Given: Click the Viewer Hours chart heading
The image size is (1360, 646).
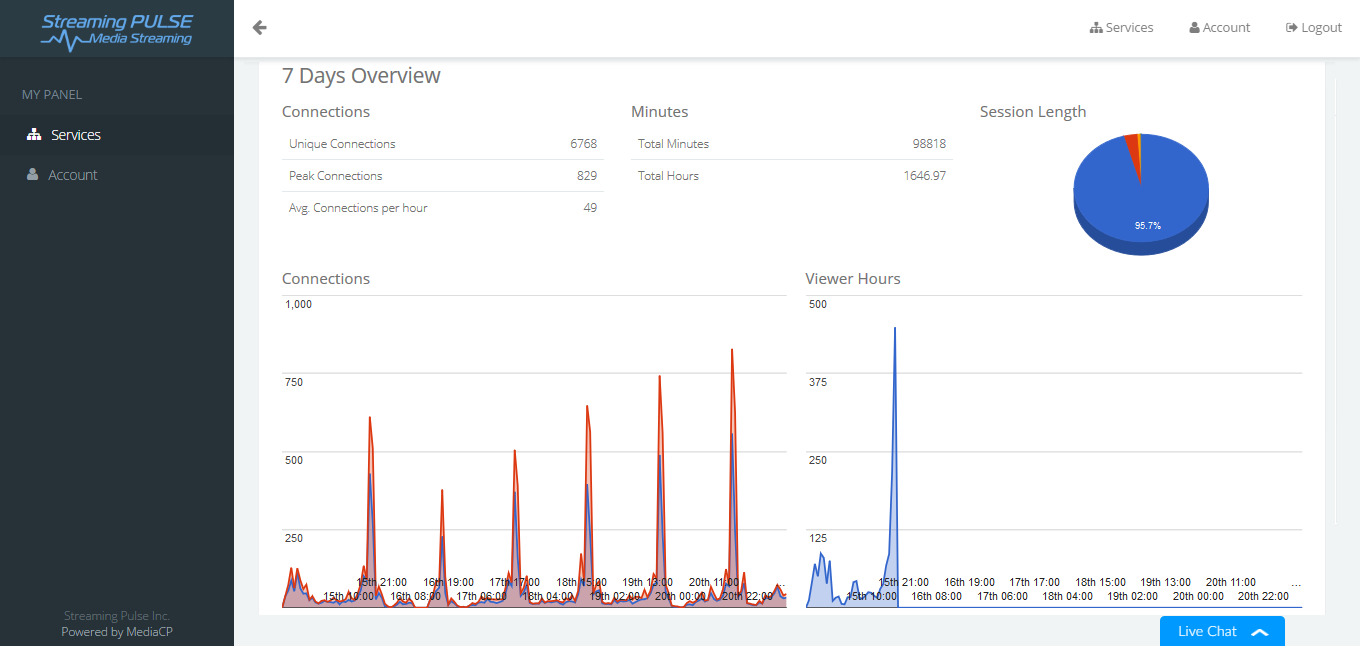Looking at the screenshot, I should click(x=853, y=279).
